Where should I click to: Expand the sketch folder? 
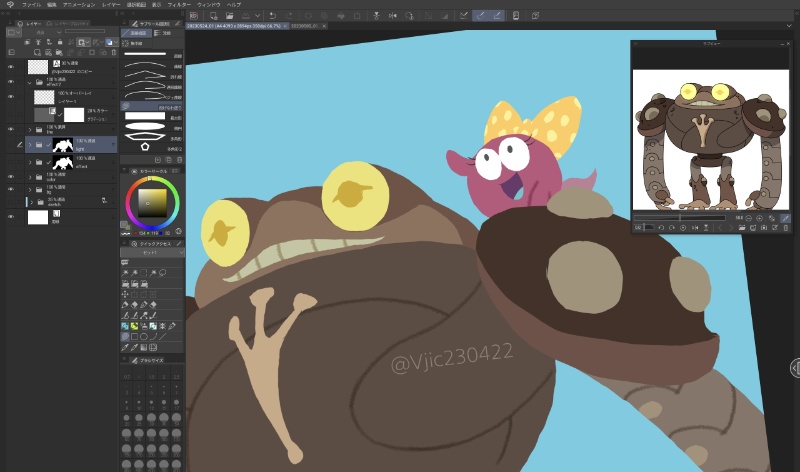32,202
